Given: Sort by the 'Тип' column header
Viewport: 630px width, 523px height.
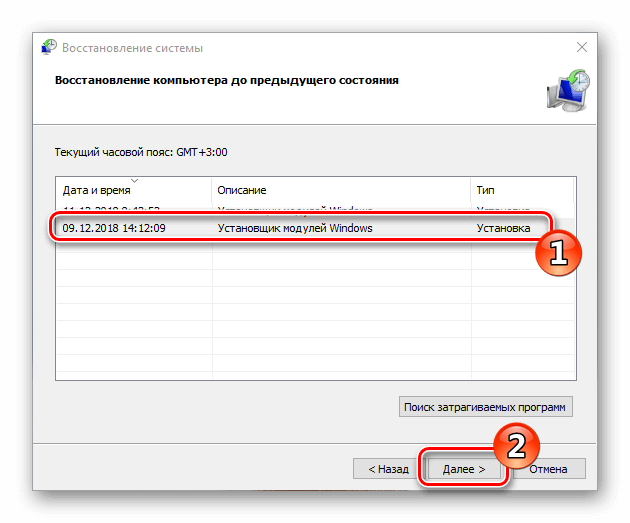Looking at the screenshot, I should click(x=522, y=190).
